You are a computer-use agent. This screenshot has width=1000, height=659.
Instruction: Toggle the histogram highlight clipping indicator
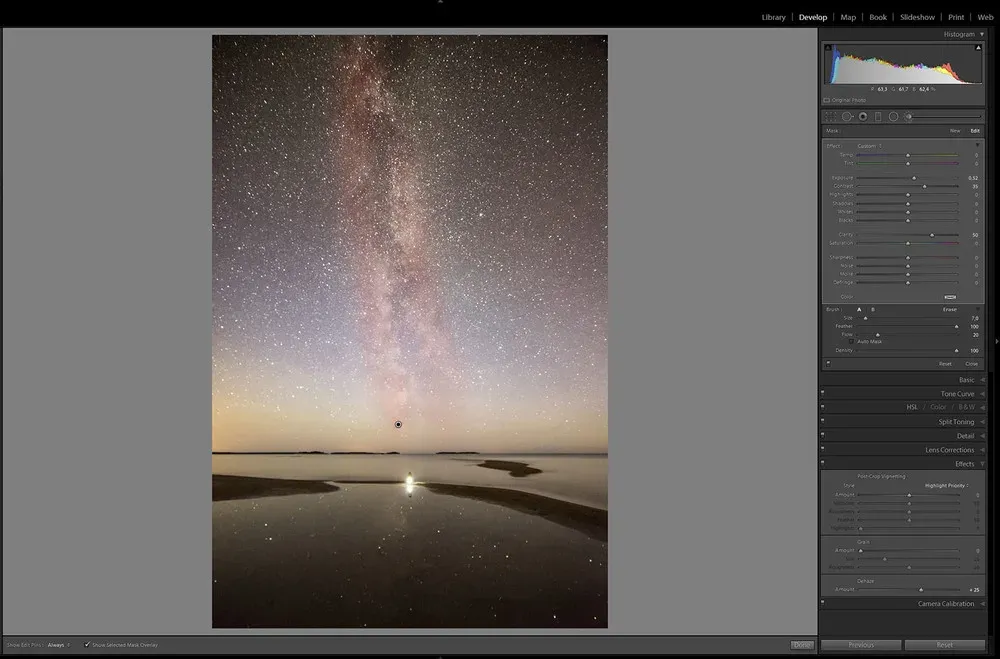[978, 48]
